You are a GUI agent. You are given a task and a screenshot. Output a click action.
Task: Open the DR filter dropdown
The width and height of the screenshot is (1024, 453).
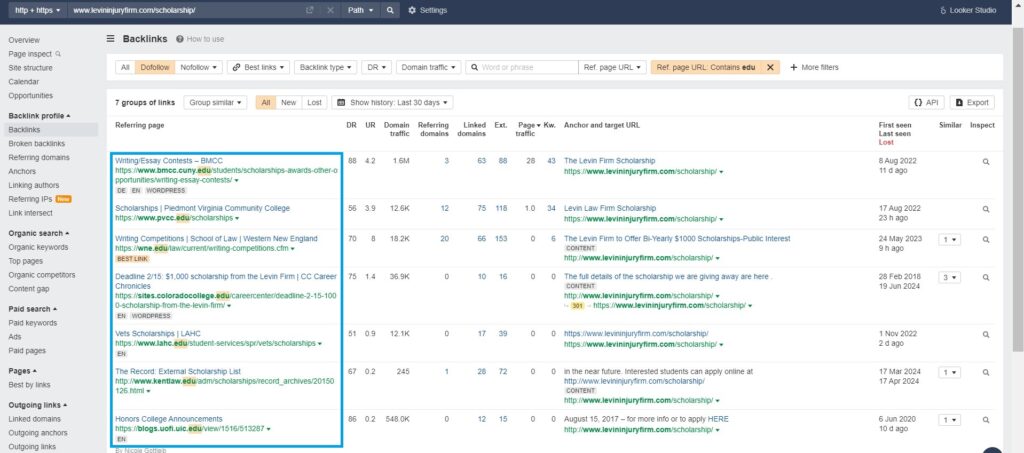376,67
